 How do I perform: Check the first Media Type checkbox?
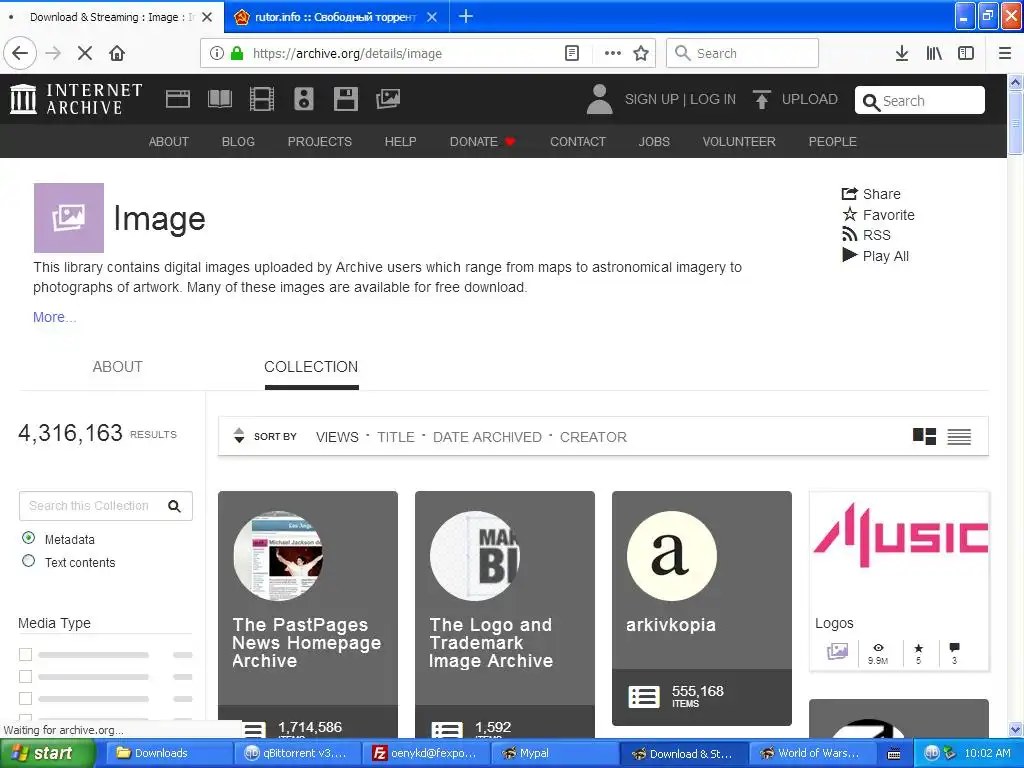click(x=25, y=654)
